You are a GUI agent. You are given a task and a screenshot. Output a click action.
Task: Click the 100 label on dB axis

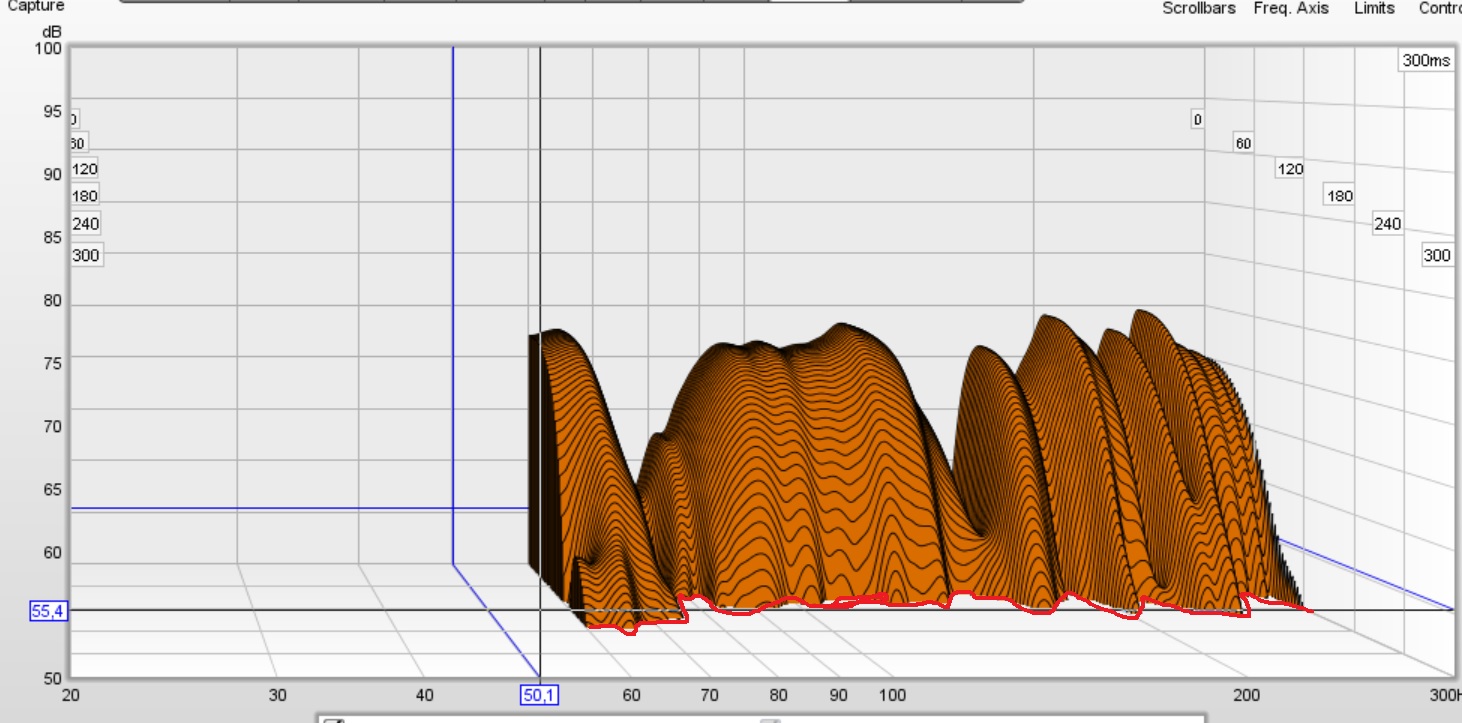point(50,48)
